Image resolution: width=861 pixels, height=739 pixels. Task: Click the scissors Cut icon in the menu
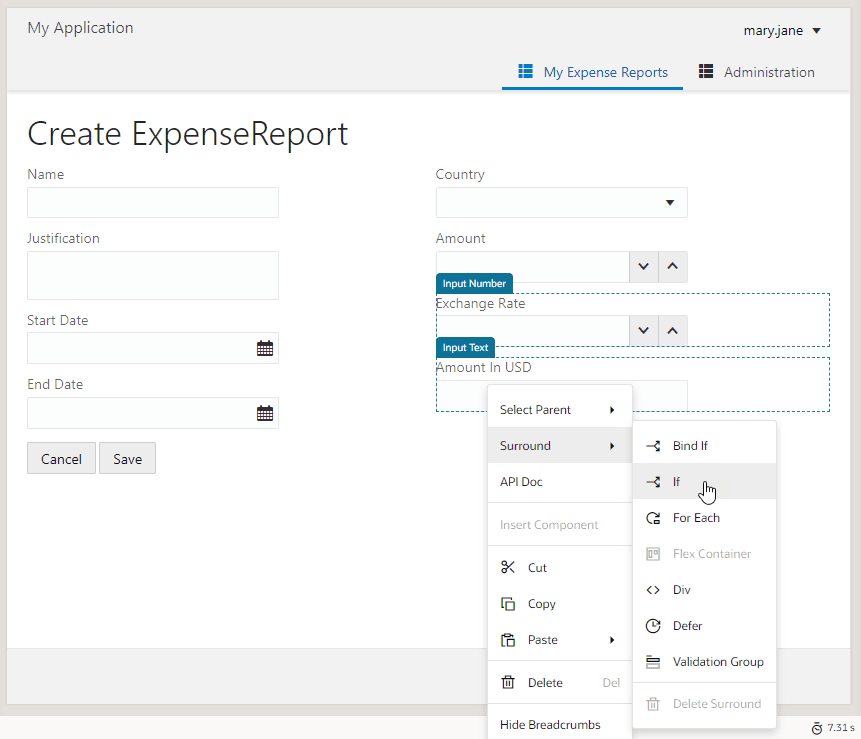point(508,567)
